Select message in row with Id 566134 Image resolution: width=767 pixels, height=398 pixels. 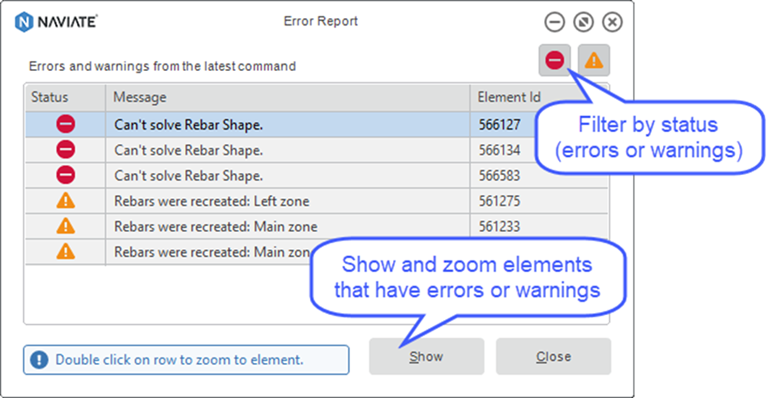[x=189, y=150]
